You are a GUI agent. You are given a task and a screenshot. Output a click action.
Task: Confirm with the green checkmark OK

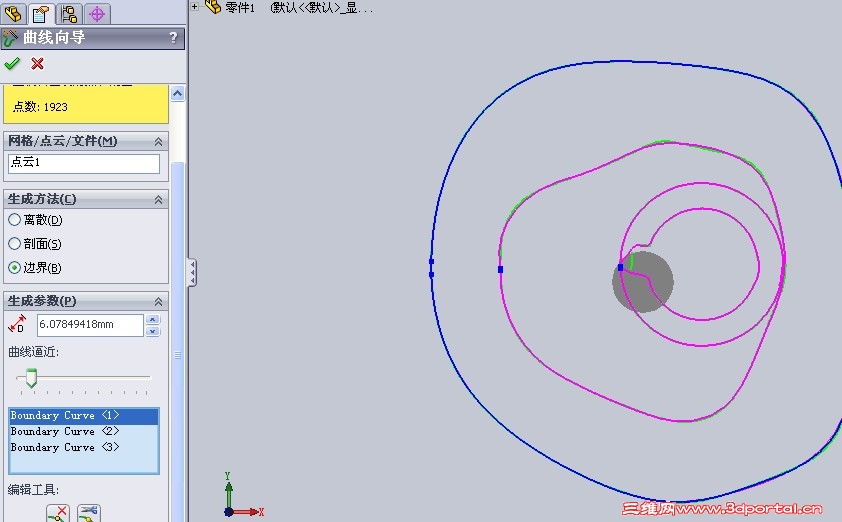click(x=12, y=64)
